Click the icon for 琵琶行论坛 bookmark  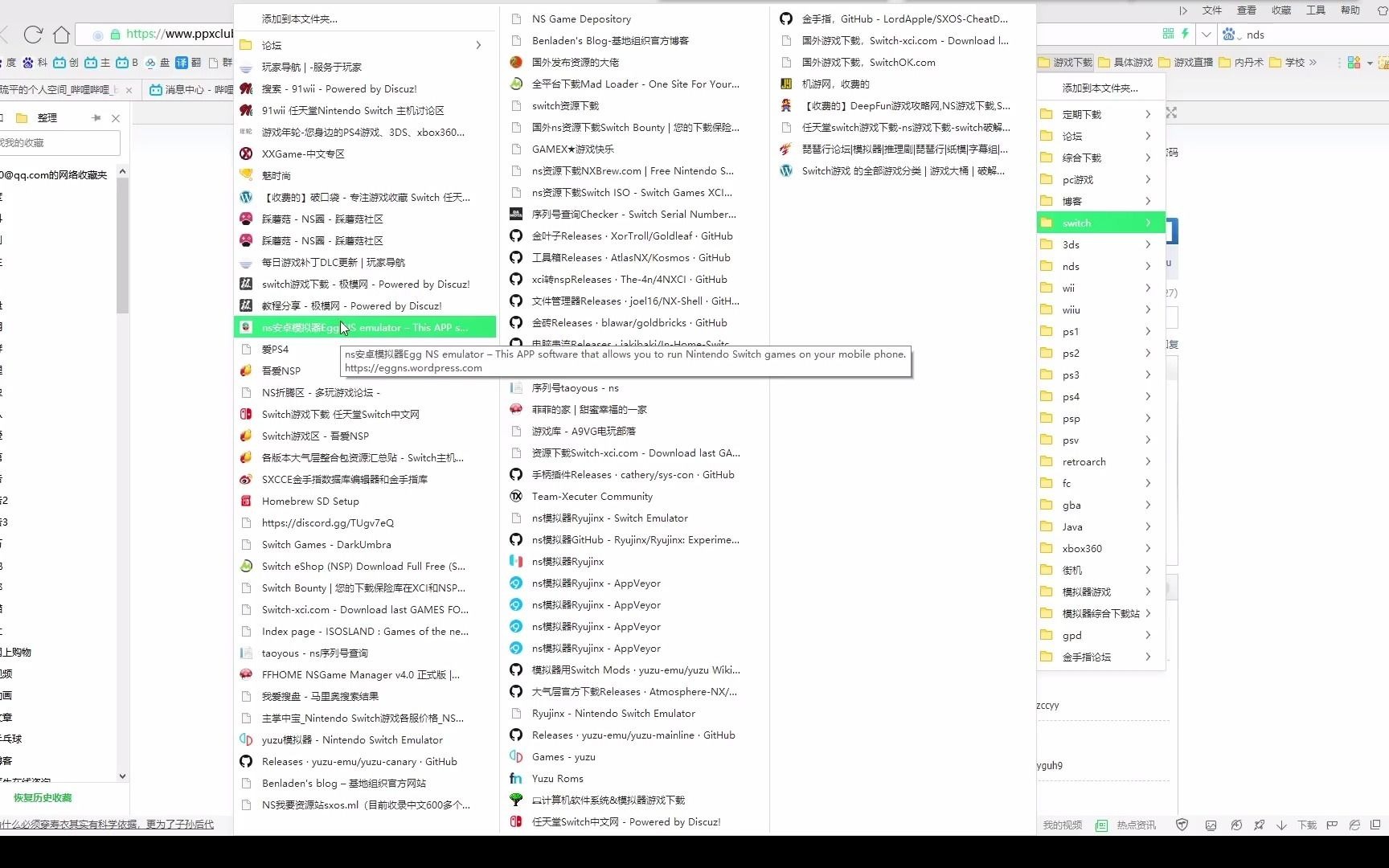[x=786, y=149]
